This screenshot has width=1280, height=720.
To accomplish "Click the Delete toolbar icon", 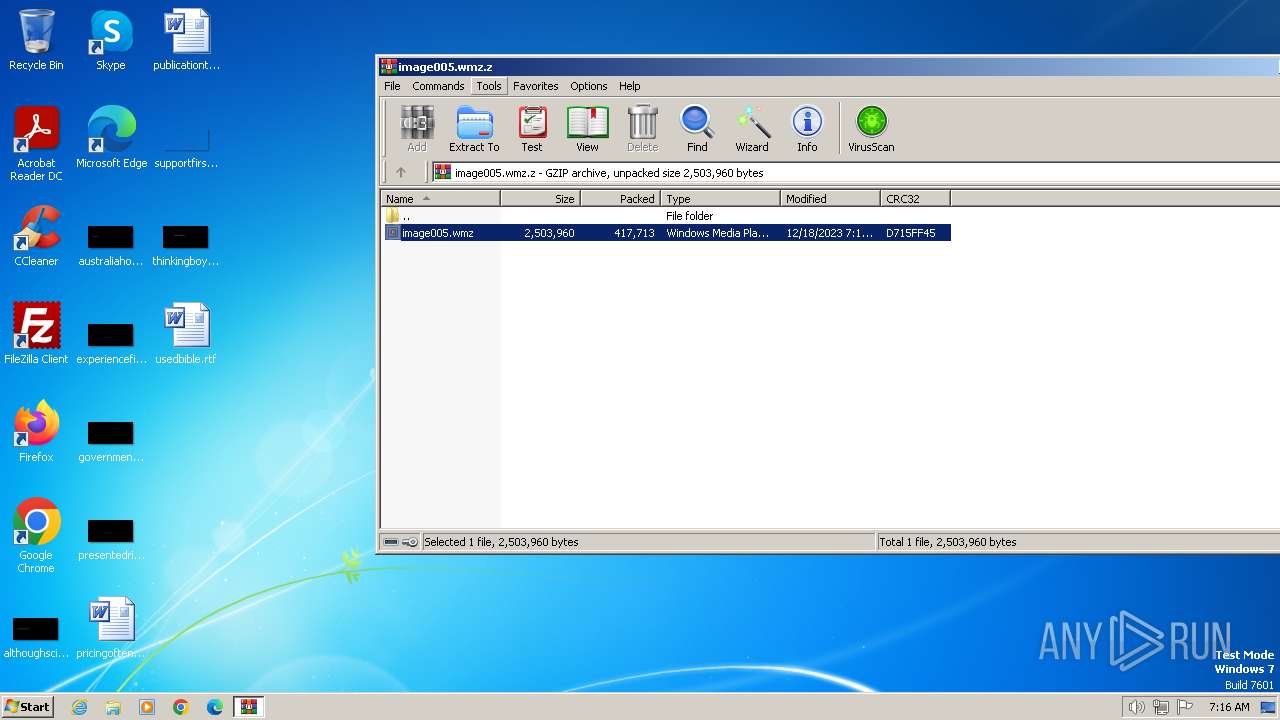I will pyautogui.click(x=642, y=129).
